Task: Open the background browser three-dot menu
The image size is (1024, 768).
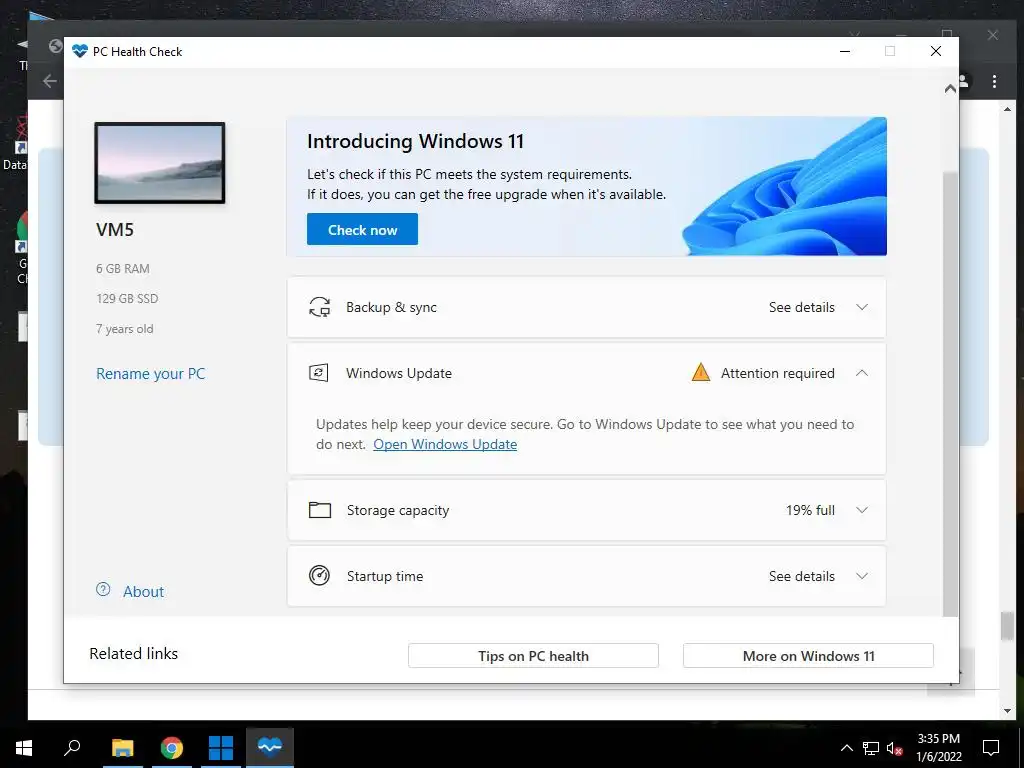Action: coord(994,82)
